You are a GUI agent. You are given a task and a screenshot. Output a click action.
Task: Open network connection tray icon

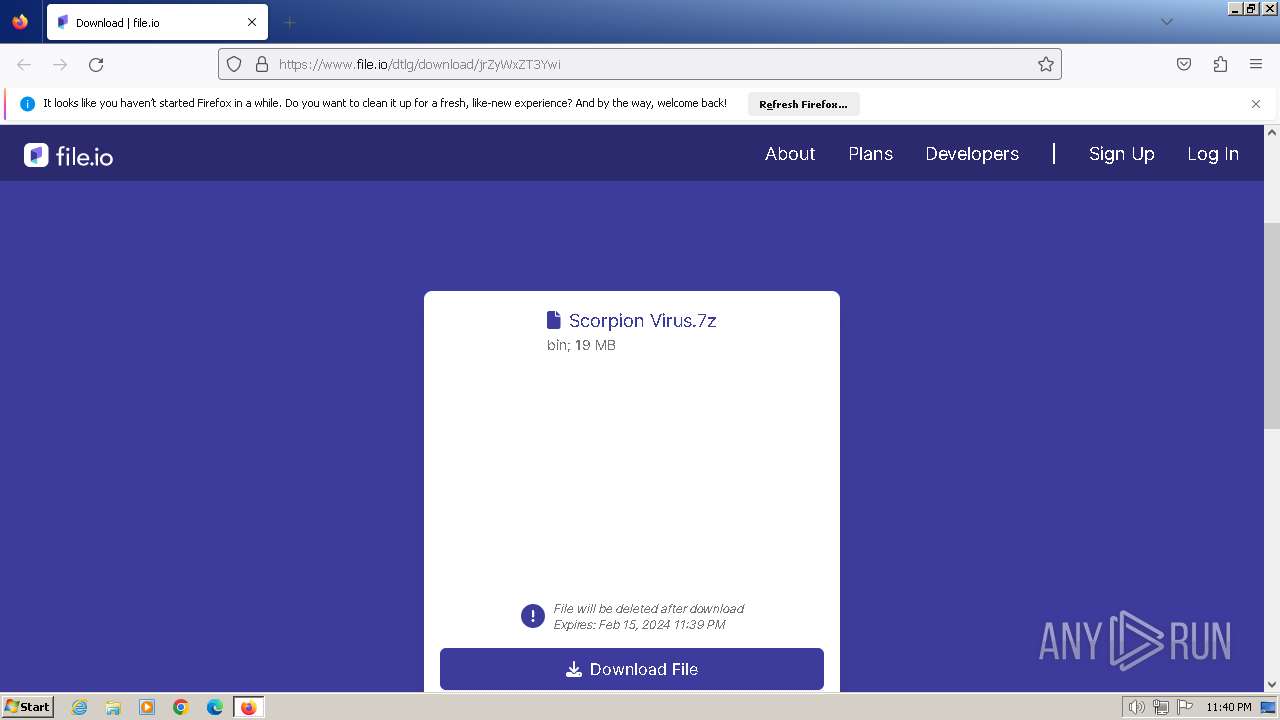(1161, 707)
